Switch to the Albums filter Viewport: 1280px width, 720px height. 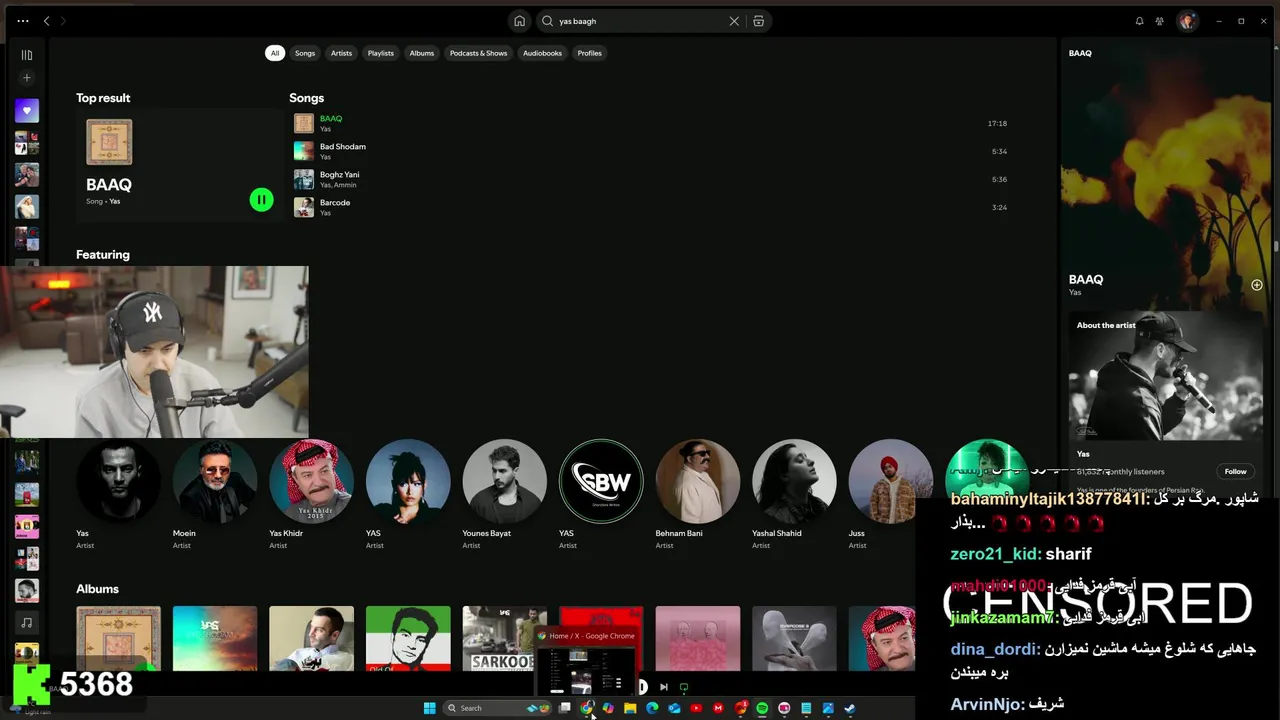pos(422,53)
